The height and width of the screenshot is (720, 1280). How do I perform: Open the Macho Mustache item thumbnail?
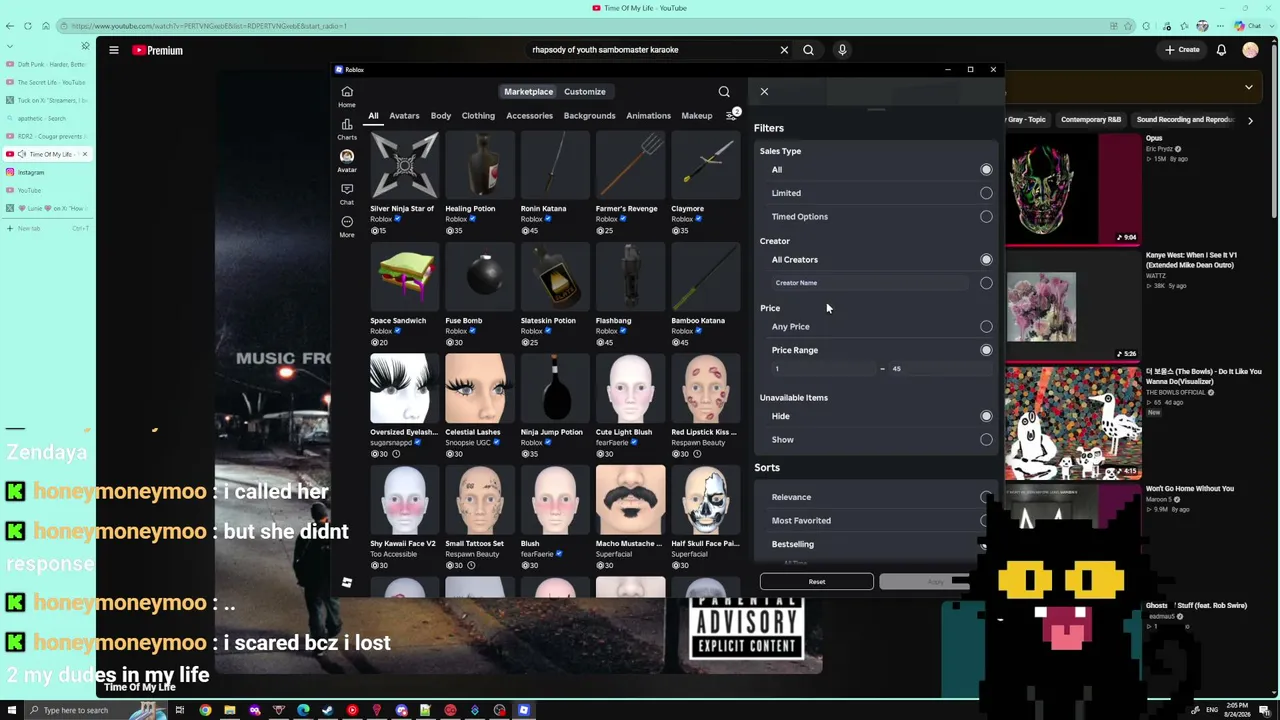point(630,501)
